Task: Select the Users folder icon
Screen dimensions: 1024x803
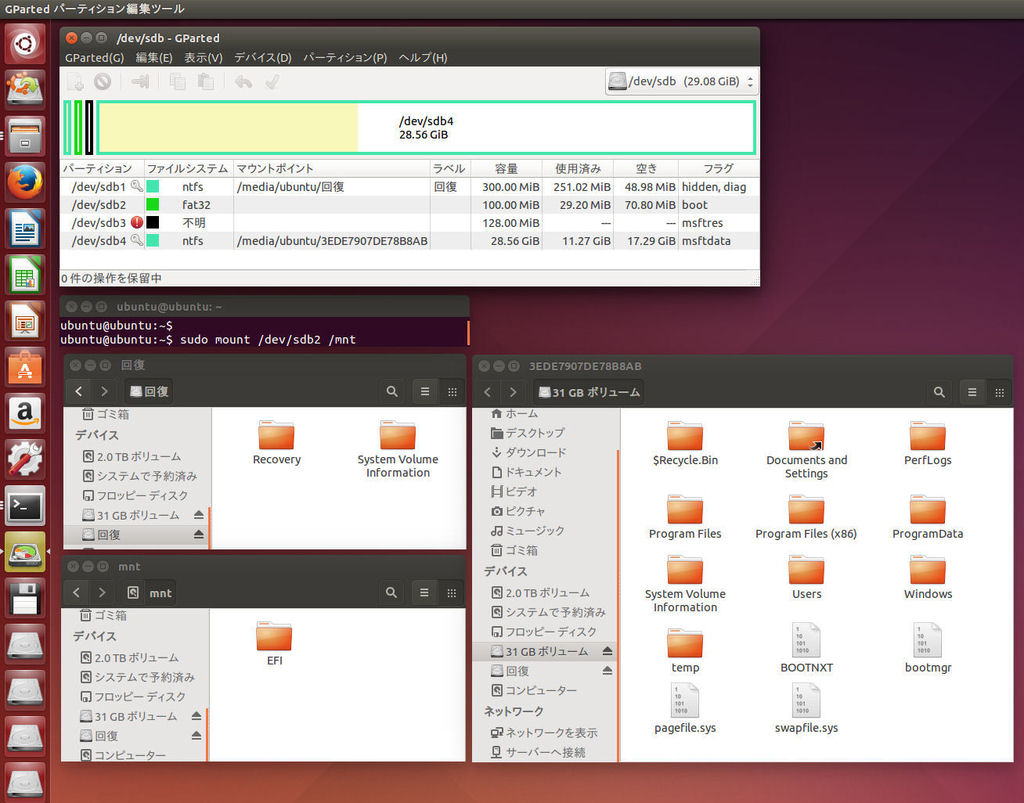Action: pos(807,570)
